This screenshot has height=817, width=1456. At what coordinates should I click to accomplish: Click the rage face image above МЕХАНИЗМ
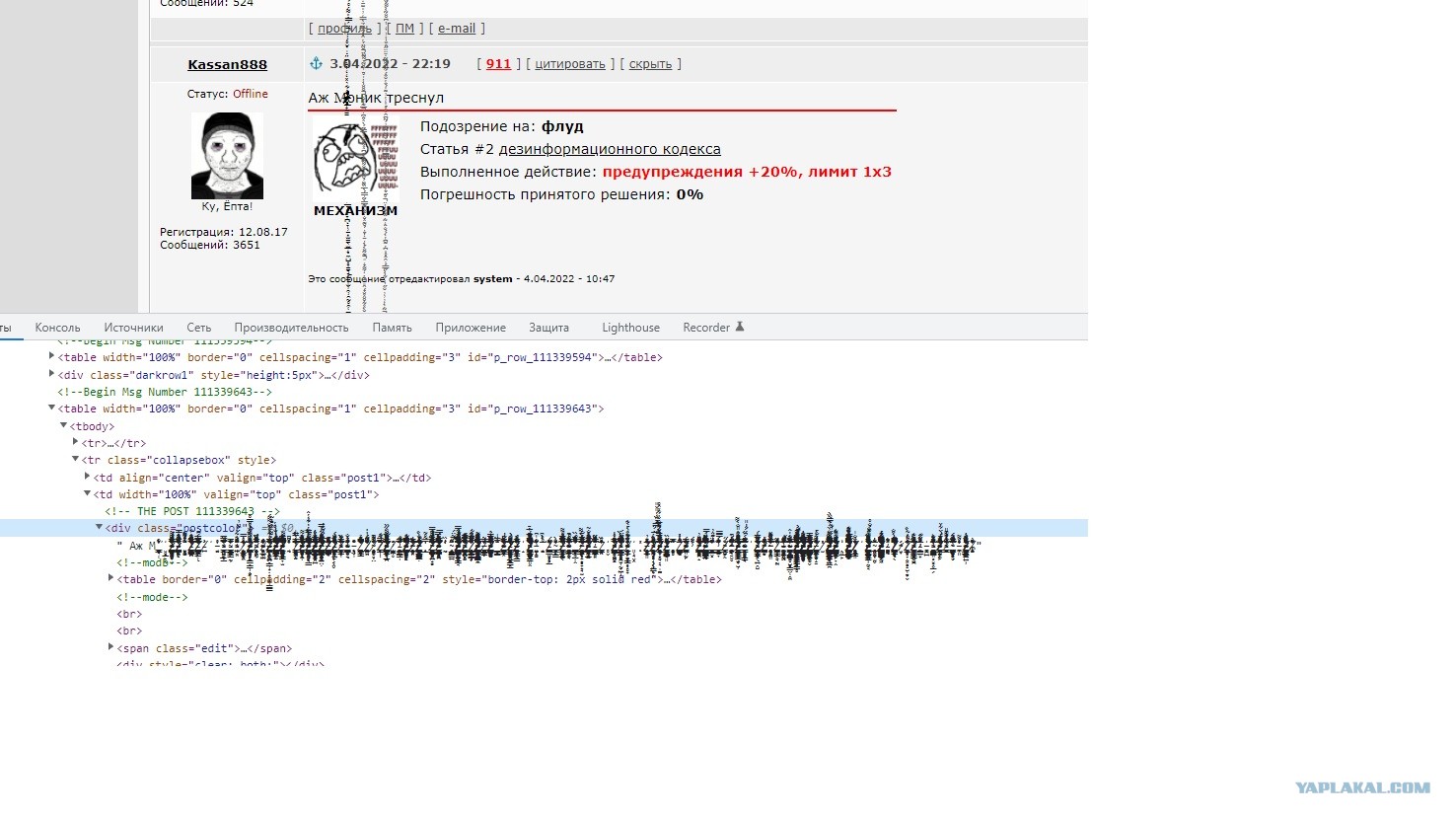[355, 160]
